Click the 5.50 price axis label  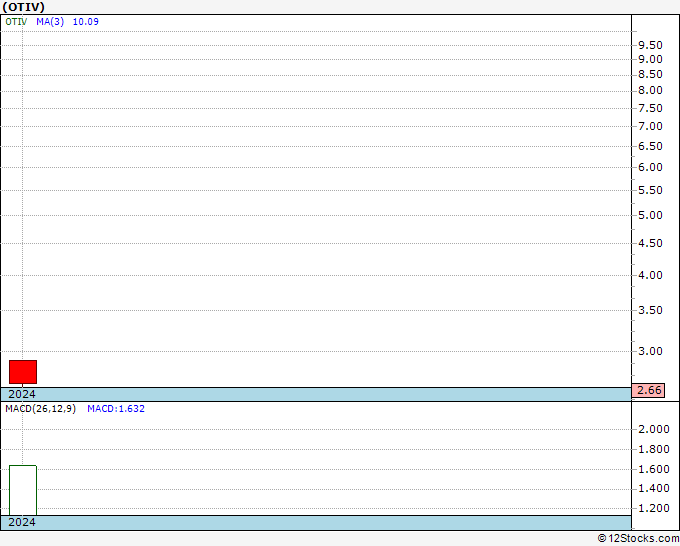(x=650, y=190)
